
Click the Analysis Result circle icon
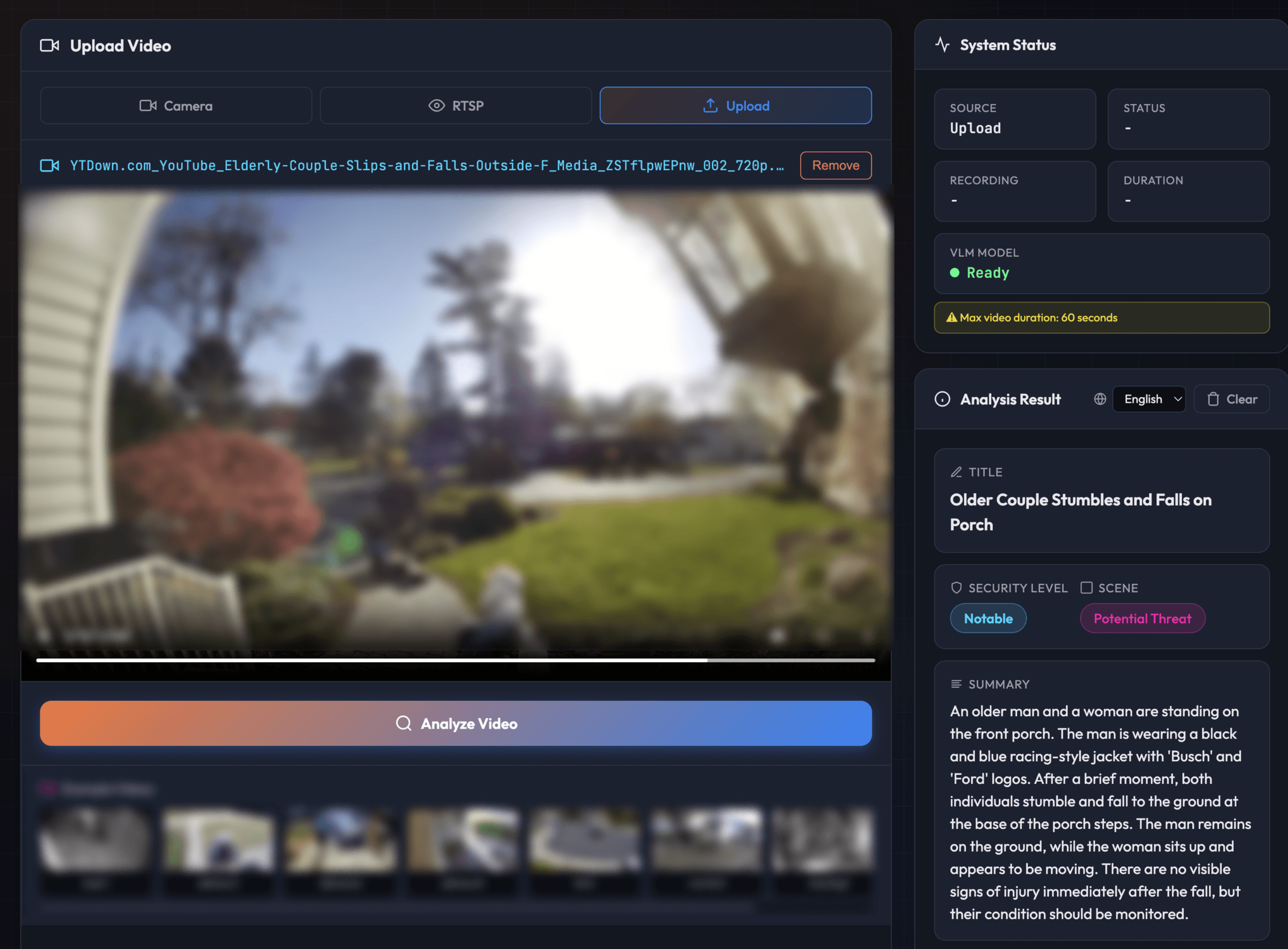(x=942, y=399)
